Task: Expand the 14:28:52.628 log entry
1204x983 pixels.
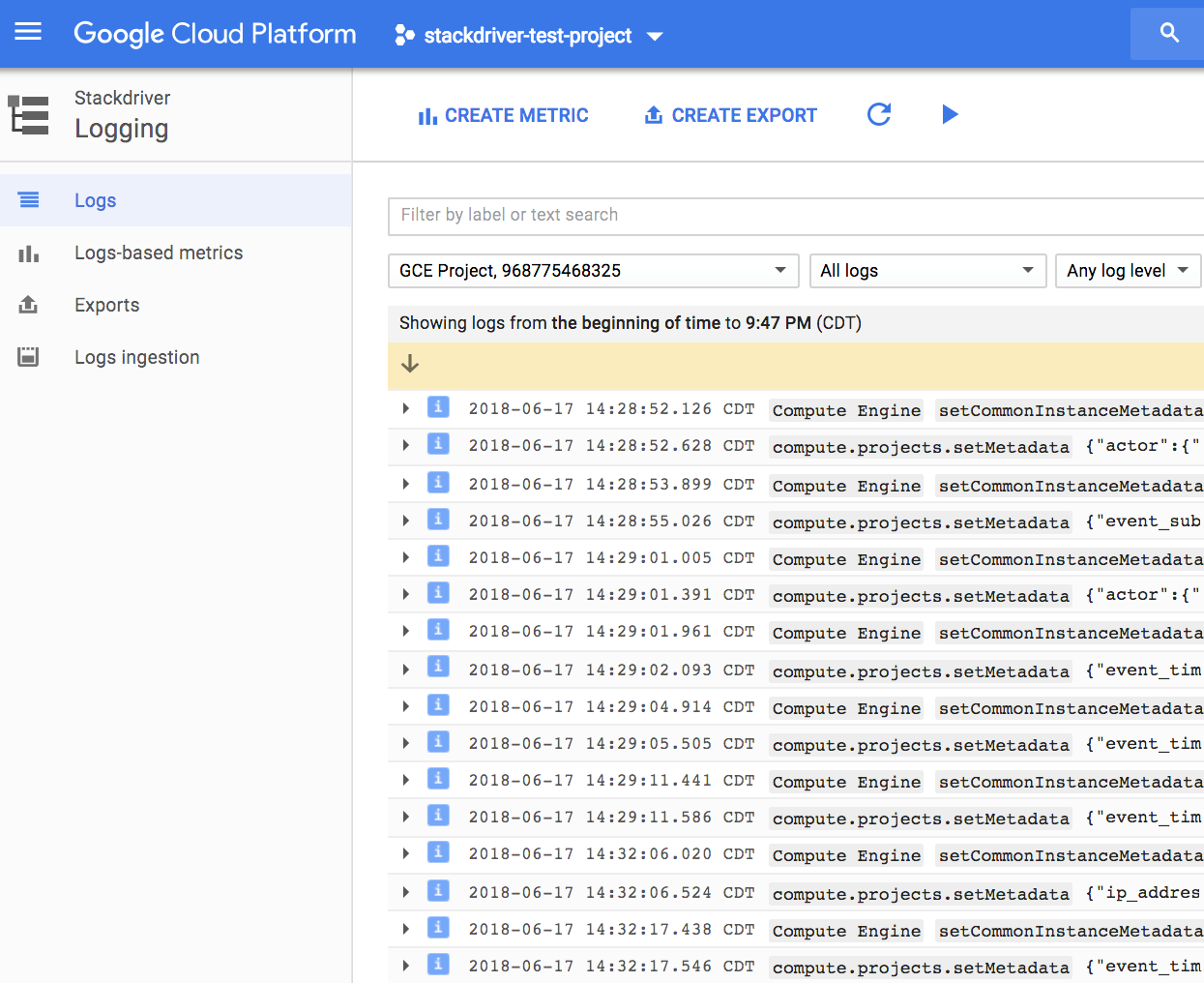Action: pyautogui.click(x=406, y=446)
